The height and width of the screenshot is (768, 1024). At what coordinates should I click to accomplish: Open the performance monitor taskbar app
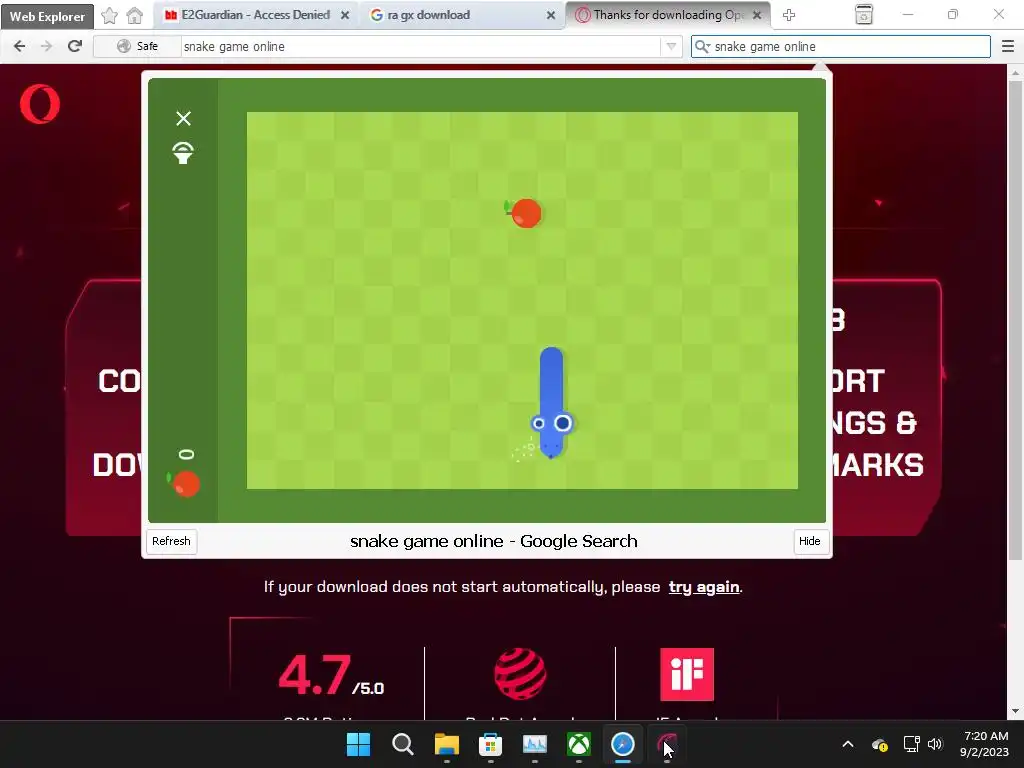click(535, 744)
